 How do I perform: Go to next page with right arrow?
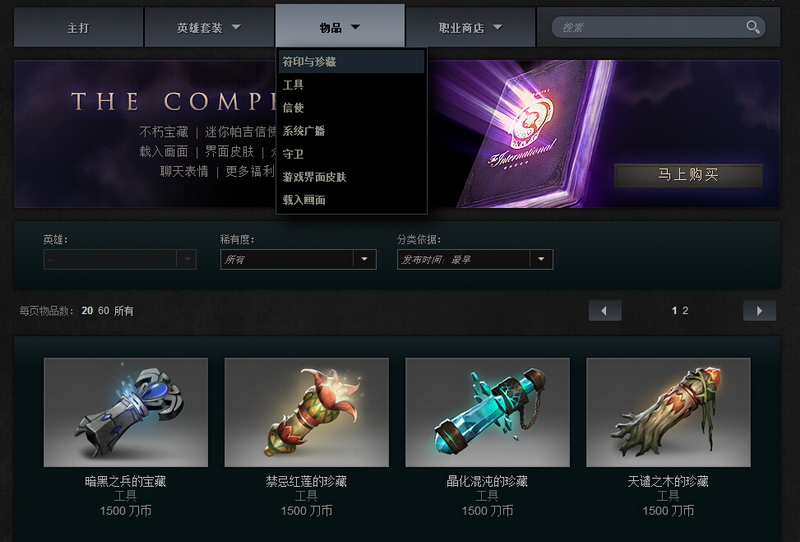pyautogui.click(x=759, y=310)
